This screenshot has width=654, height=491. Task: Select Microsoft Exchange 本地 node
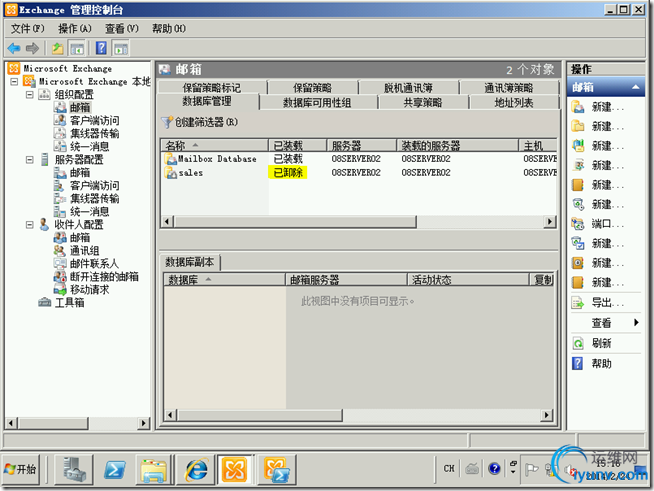click(94, 81)
